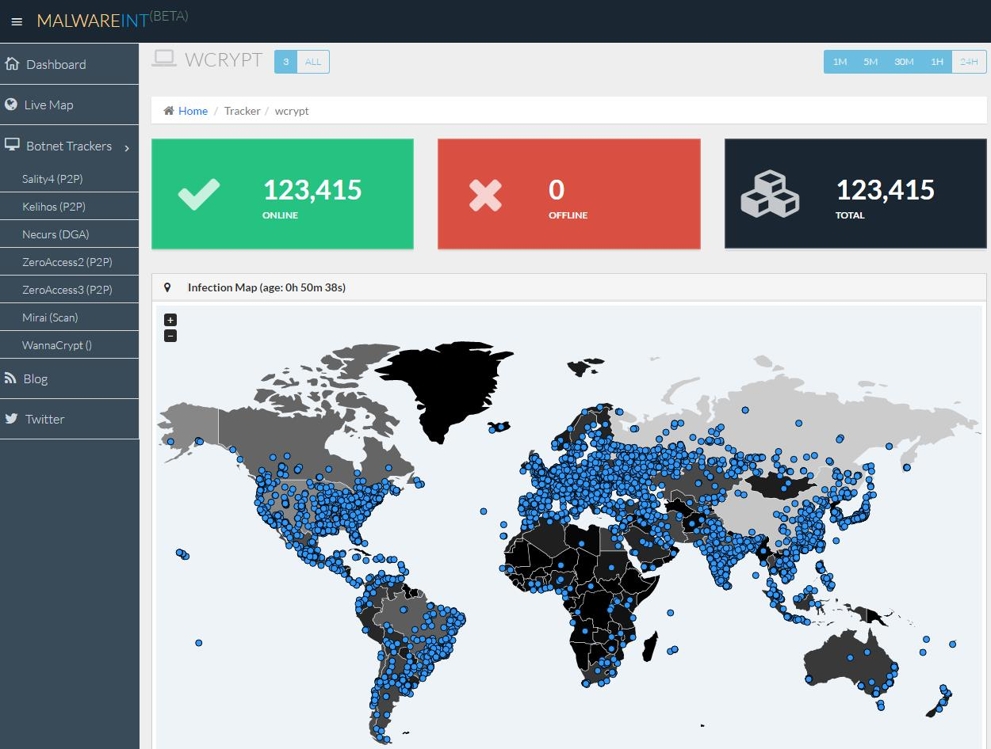991x749 pixels.
Task: Click the WCRYPT page heading
Action: (x=223, y=60)
